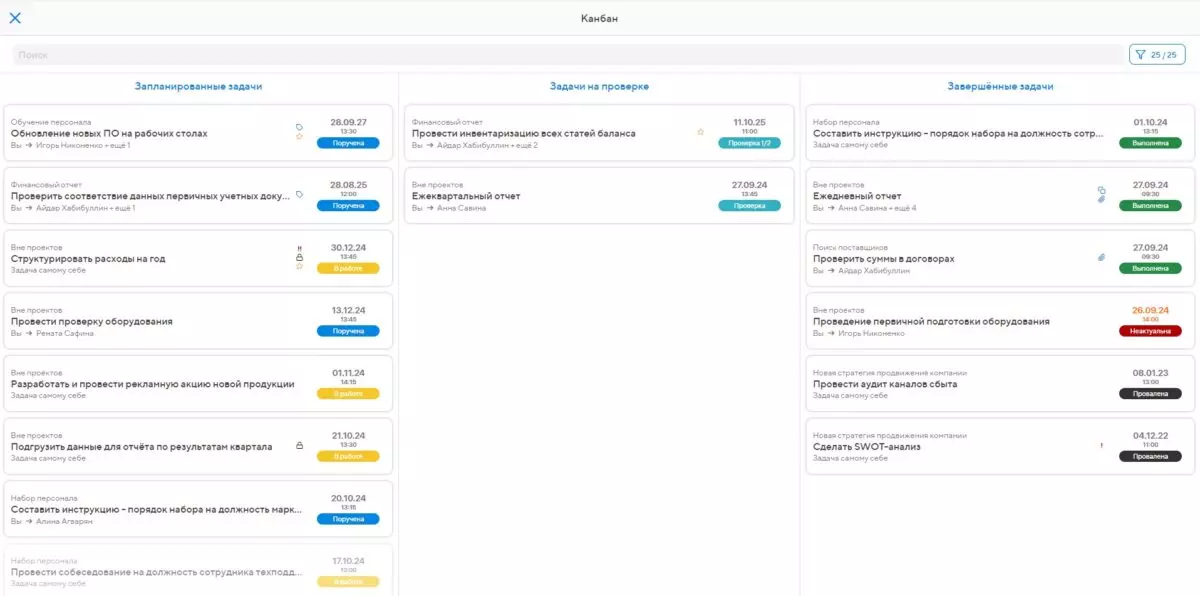This screenshot has width=1200, height=596.
Task: Click the date 13.12.24 on equipment check card
Action: coord(348,310)
